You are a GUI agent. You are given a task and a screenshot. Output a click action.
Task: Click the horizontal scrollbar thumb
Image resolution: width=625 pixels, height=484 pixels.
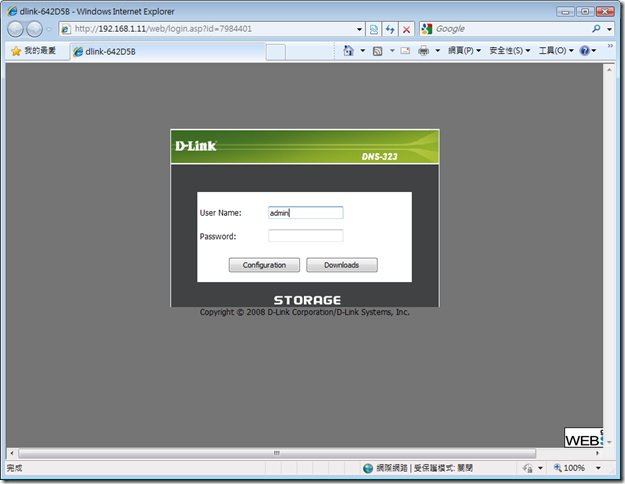tap(277, 453)
